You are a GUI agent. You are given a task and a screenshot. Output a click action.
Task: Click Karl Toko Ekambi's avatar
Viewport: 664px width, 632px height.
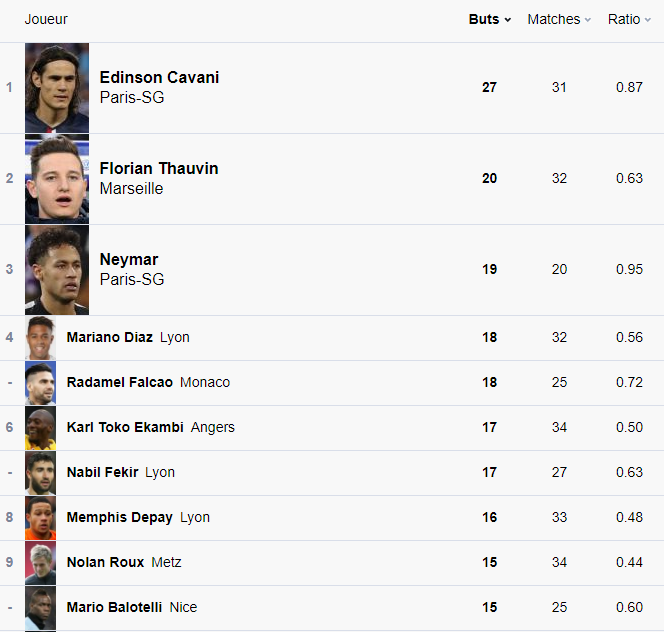[x=41, y=428]
